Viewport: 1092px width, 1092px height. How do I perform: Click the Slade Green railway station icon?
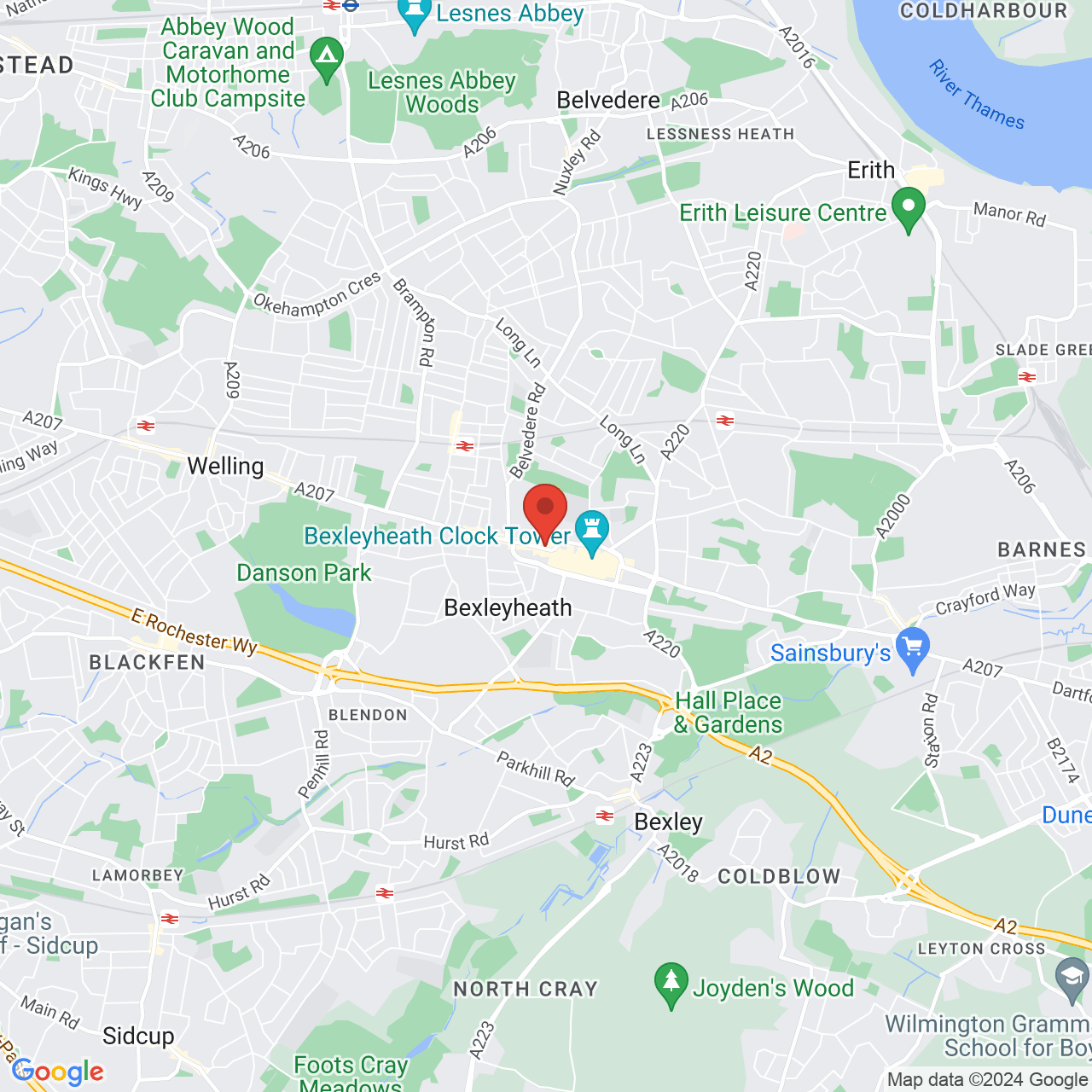[1027, 376]
